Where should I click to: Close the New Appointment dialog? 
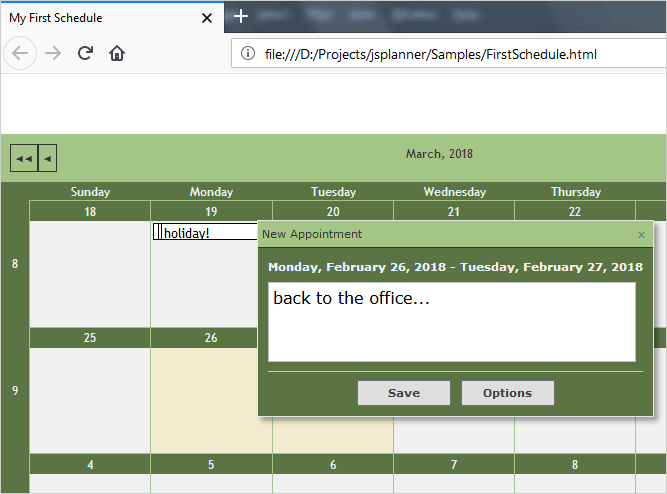pos(641,235)
